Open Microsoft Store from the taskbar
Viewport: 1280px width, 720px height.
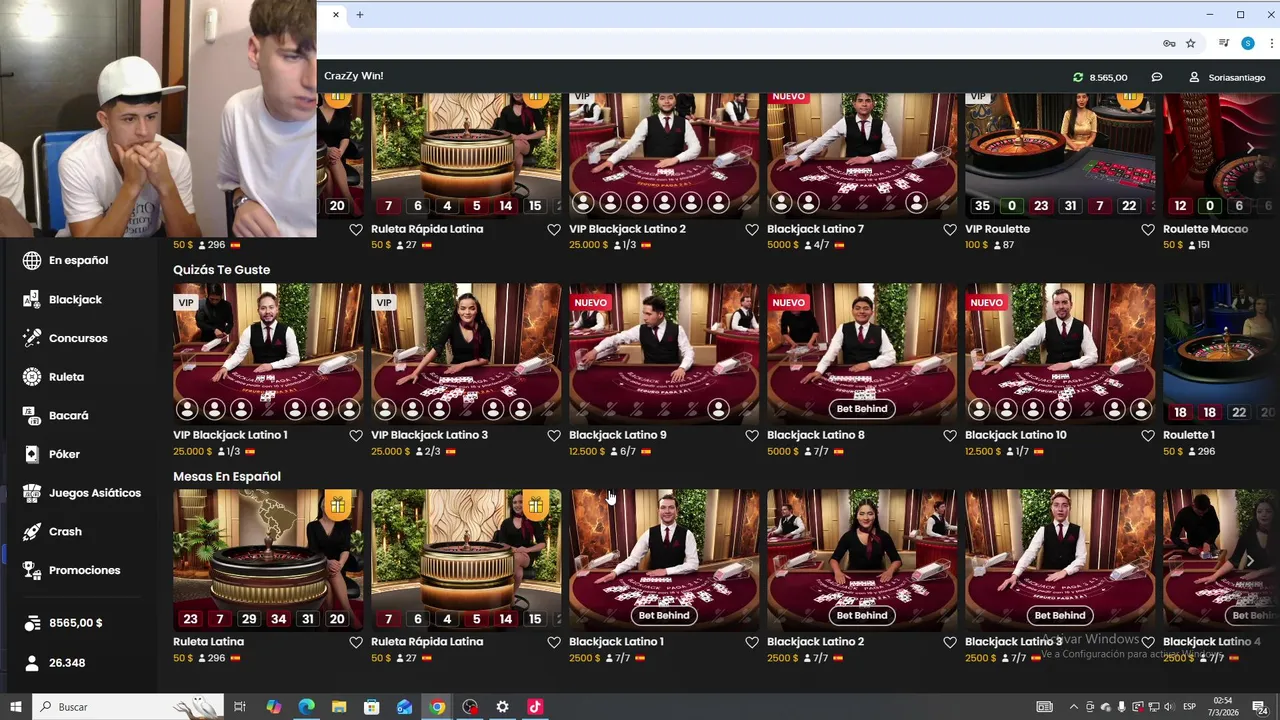(372, 707)
